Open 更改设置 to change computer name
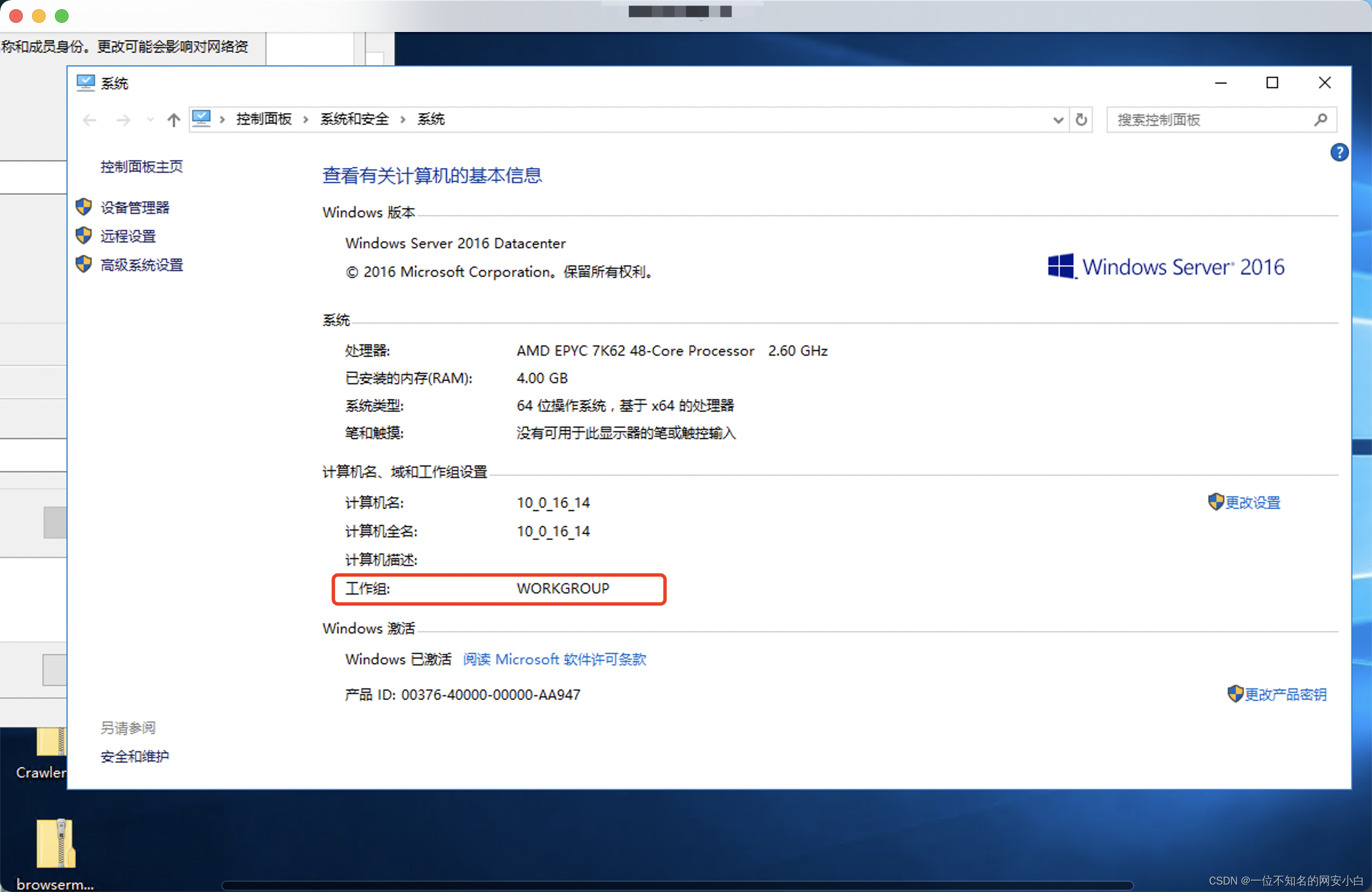The image size is (1372, 892). coord(1253,502)
